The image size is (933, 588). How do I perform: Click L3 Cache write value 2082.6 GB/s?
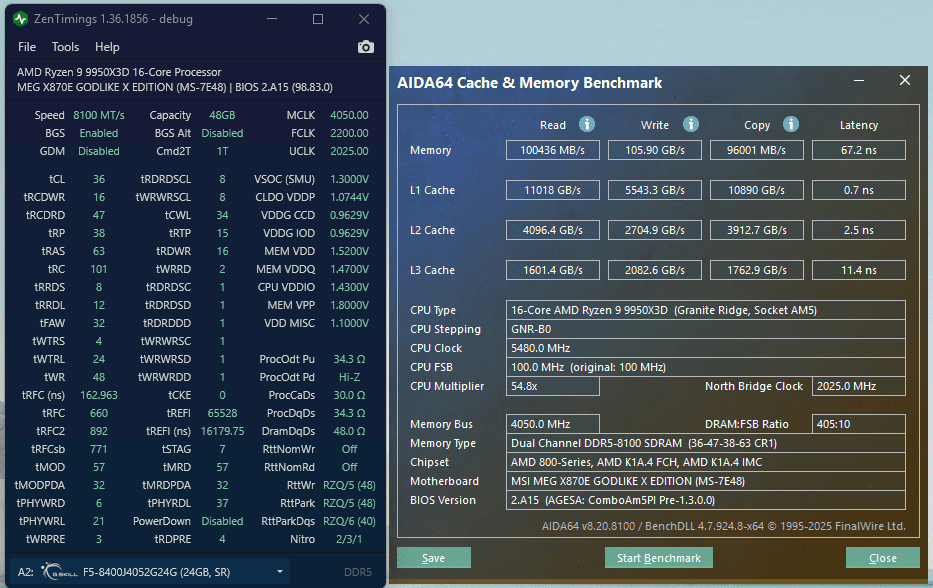[655, 270]
